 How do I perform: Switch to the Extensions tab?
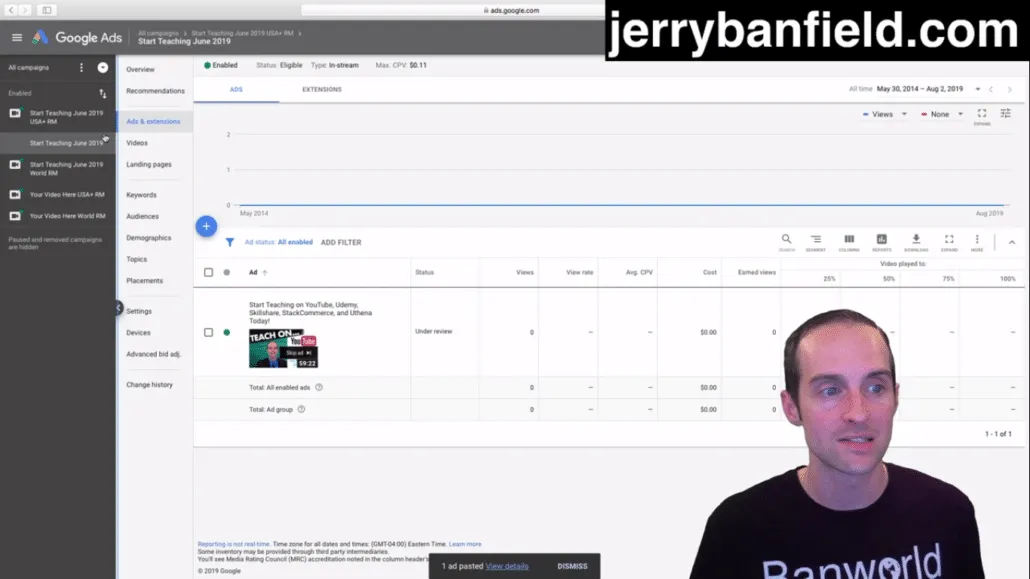tap(322, 89)
